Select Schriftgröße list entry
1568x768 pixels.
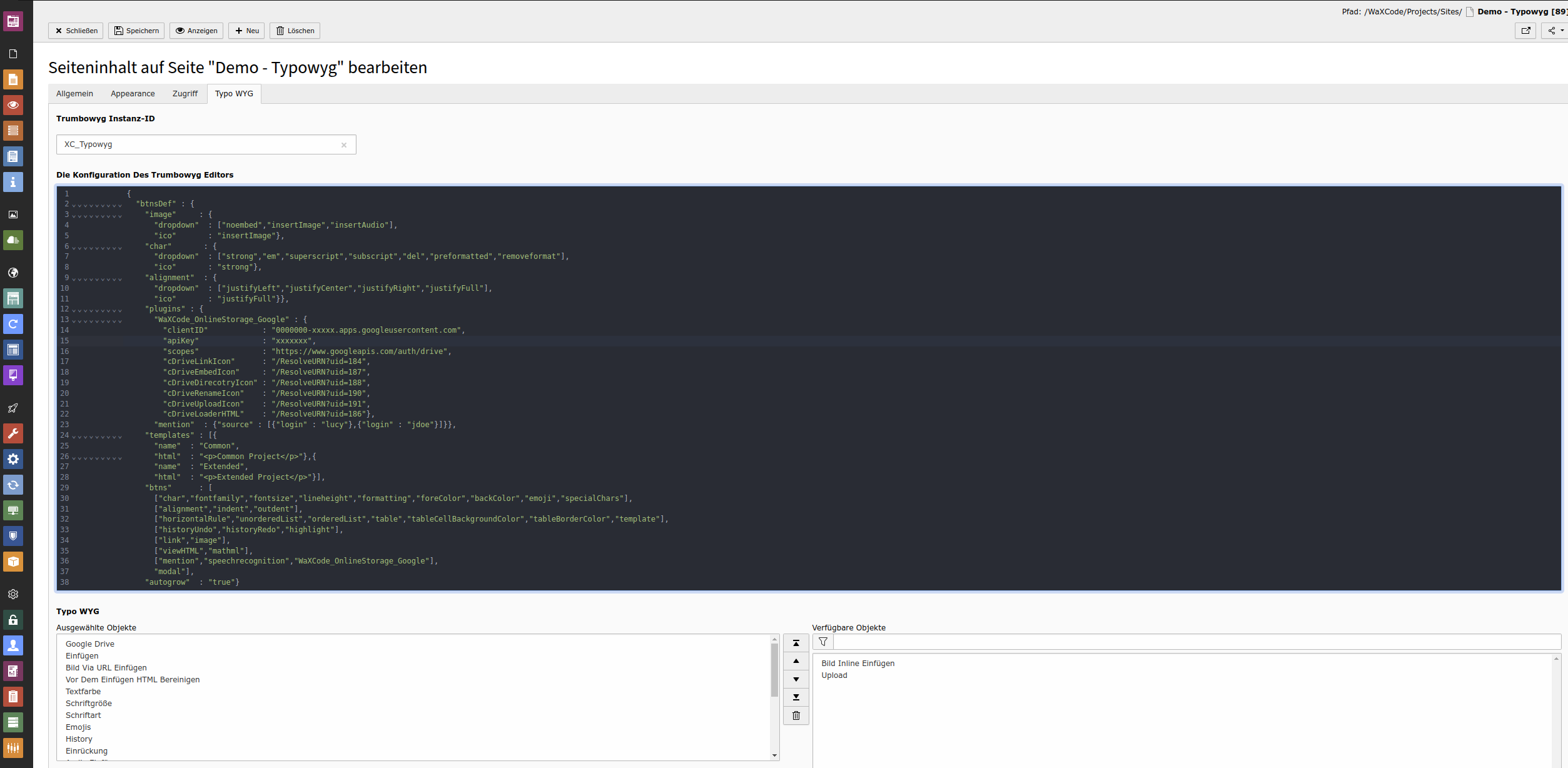click(x=89, y=704)
